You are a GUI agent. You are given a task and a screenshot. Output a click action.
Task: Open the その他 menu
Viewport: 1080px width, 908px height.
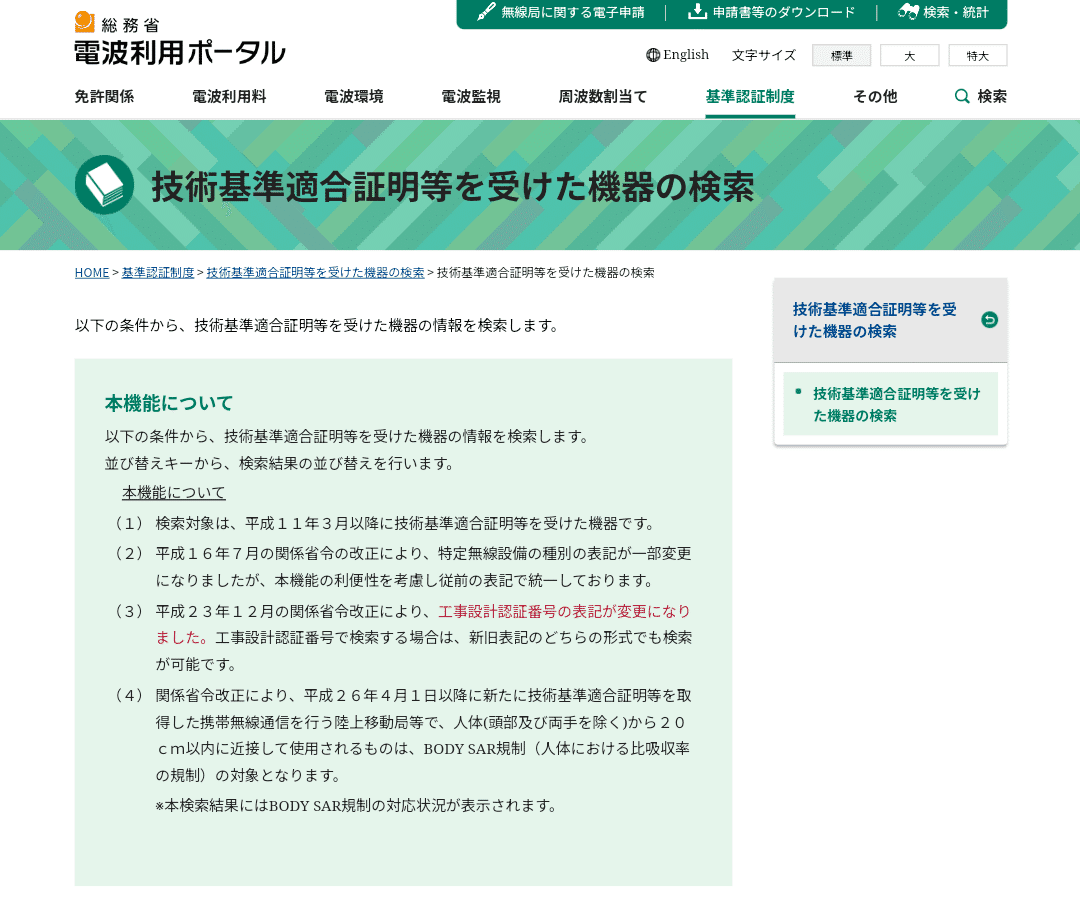(875, 96)
